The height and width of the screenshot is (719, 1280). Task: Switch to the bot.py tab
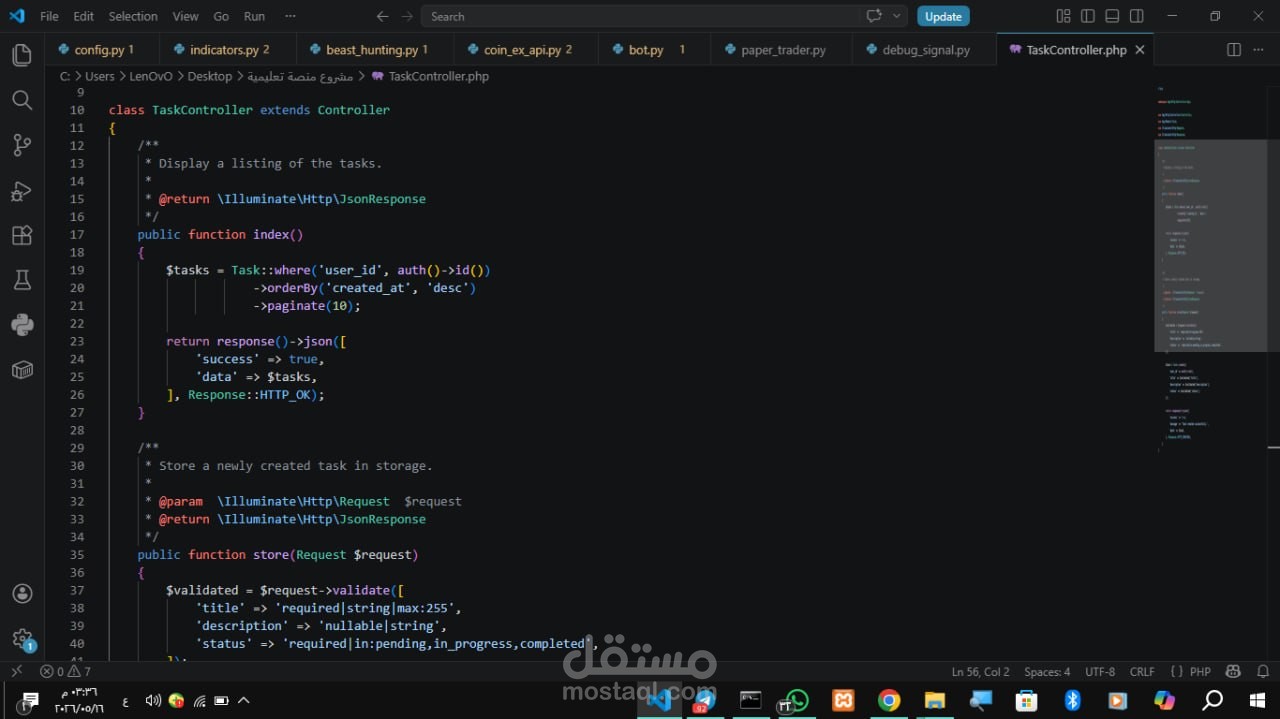pos(655,50)
